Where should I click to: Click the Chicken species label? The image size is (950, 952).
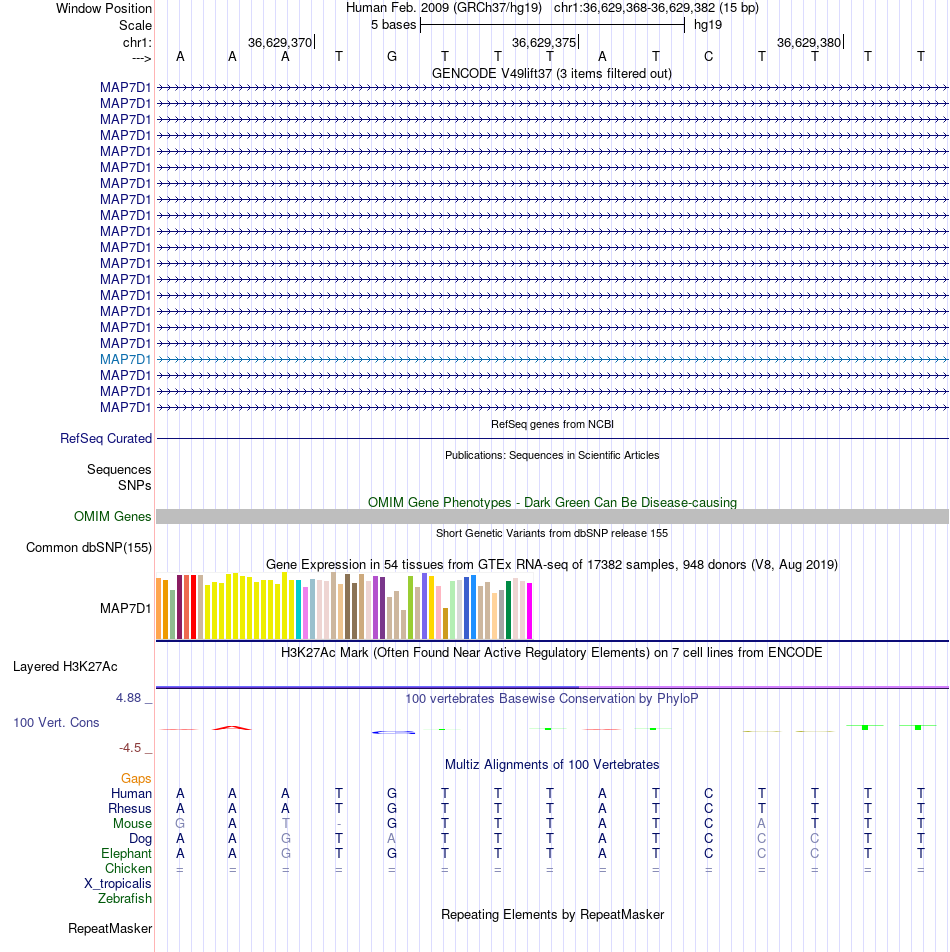click(x=128, y=869)
